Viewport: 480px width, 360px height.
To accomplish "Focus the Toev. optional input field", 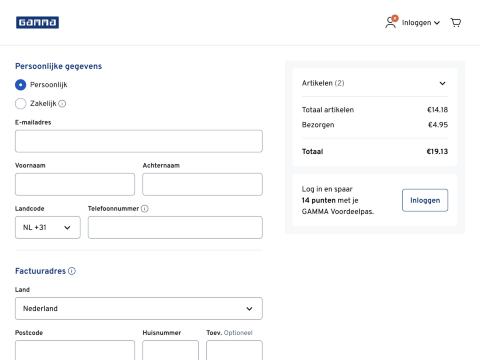I will click(x=234, y=350).
